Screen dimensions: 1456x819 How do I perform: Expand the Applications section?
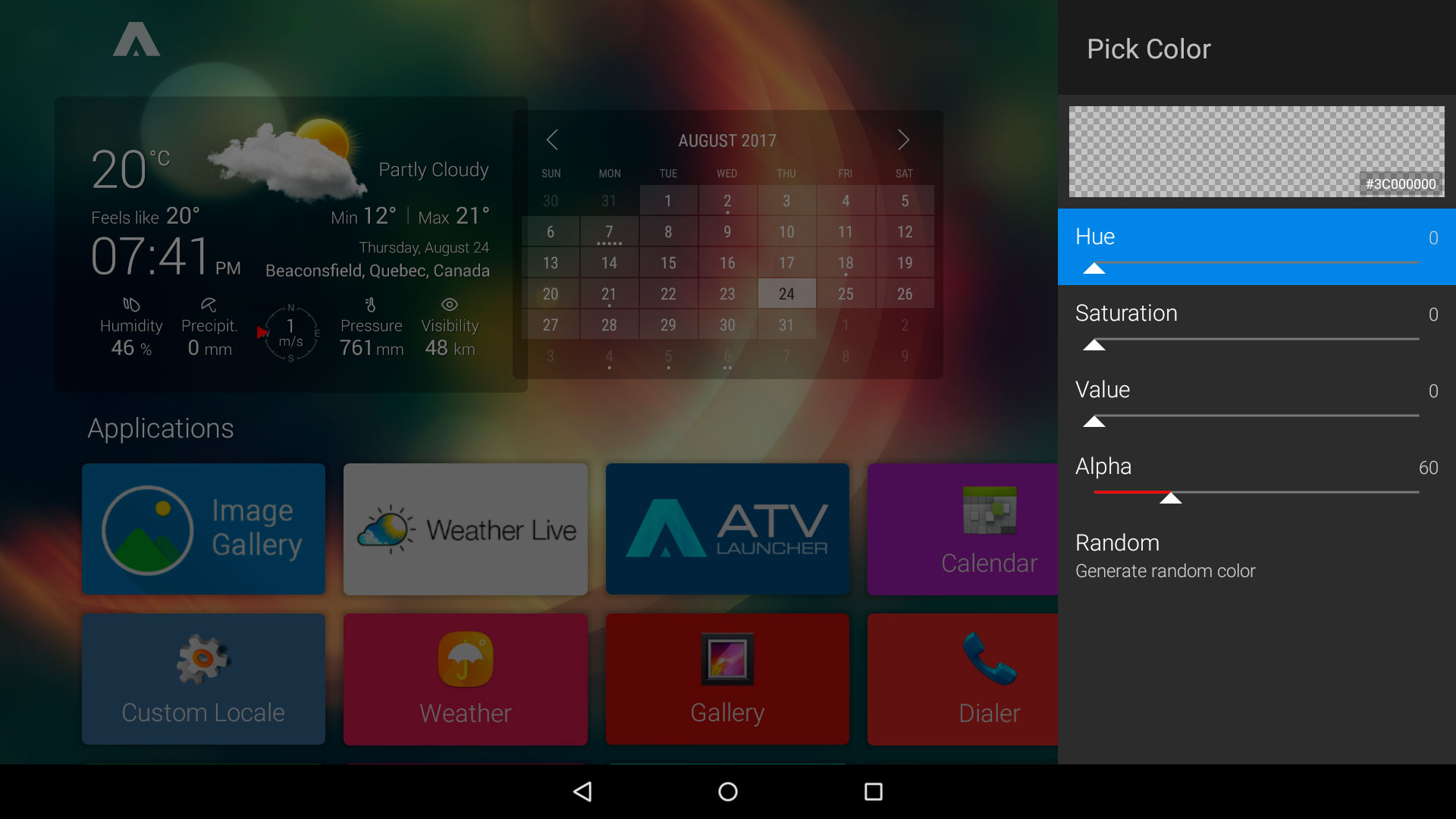(159, 429)
